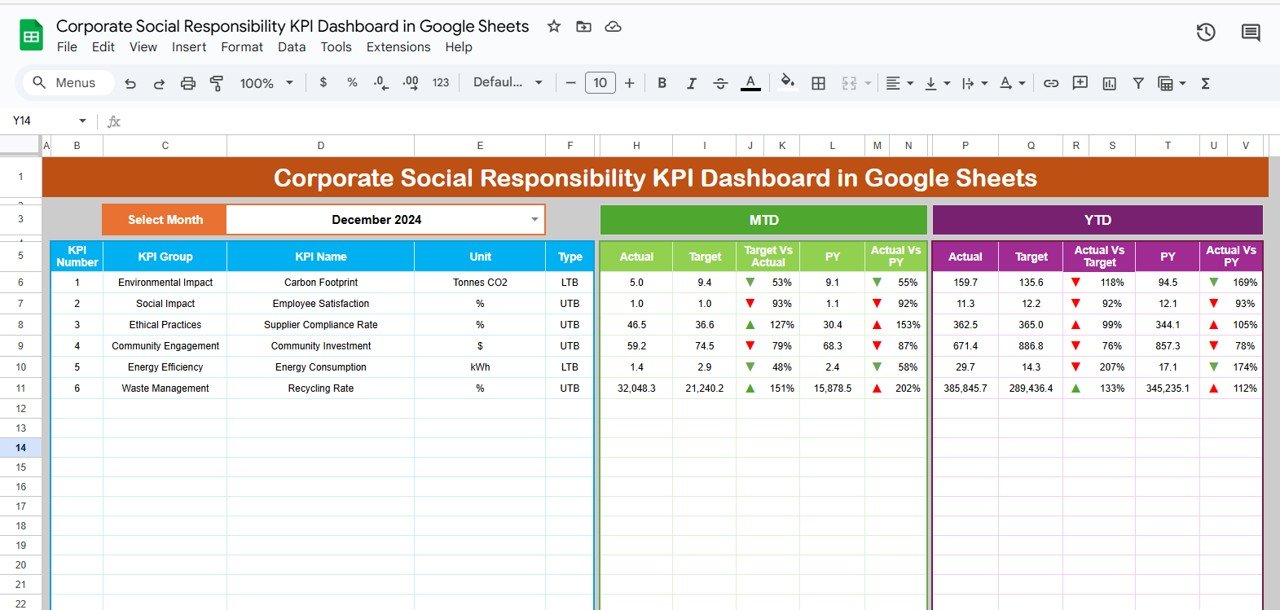Image resolution: width=1280 pixels, height=610 pixels.
Task: Toggle strikethrough formatting
Action: [721, 83]
